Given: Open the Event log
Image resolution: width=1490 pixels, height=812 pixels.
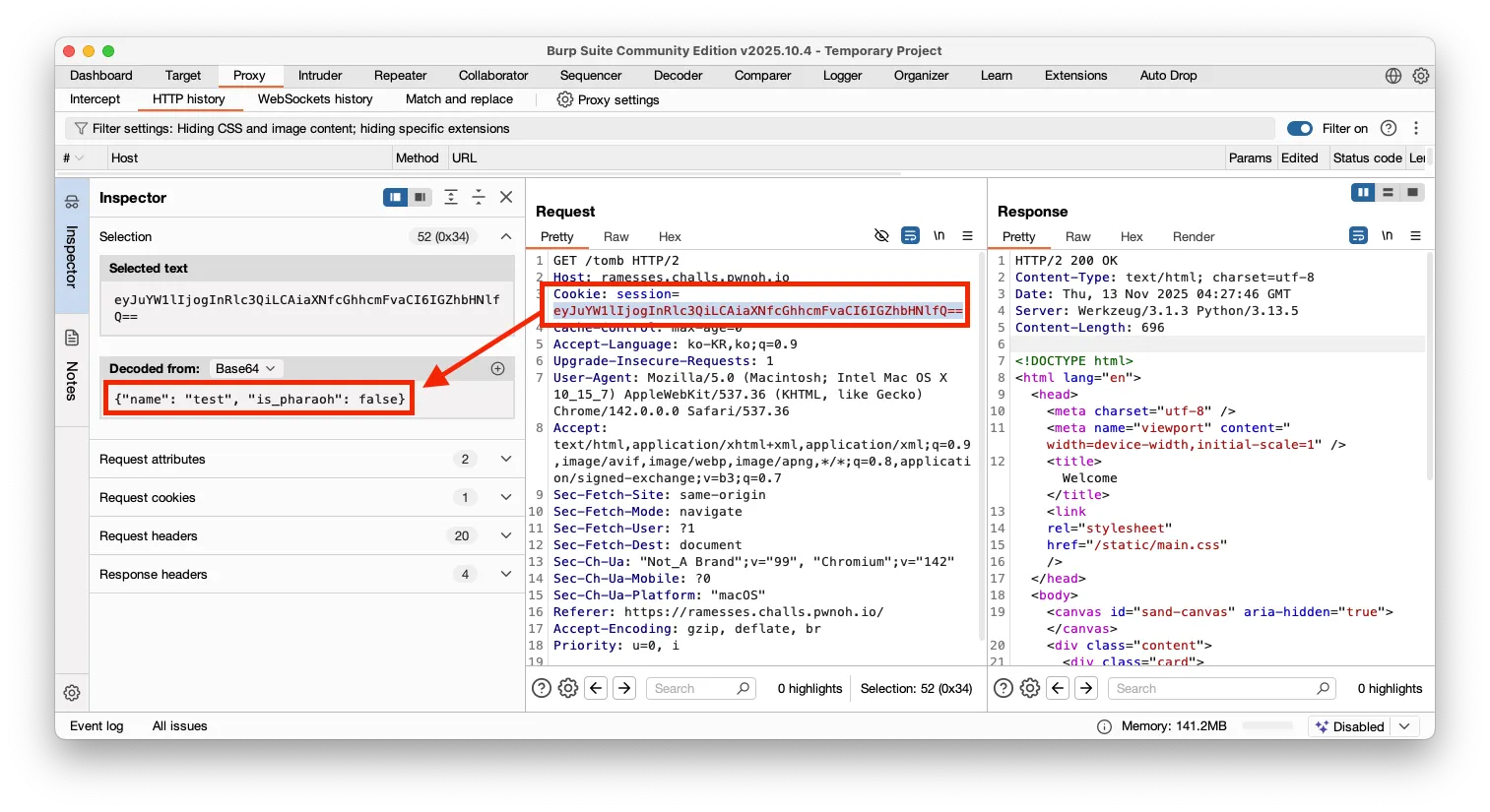Looking at the screenshot, I should click(97, 726).
